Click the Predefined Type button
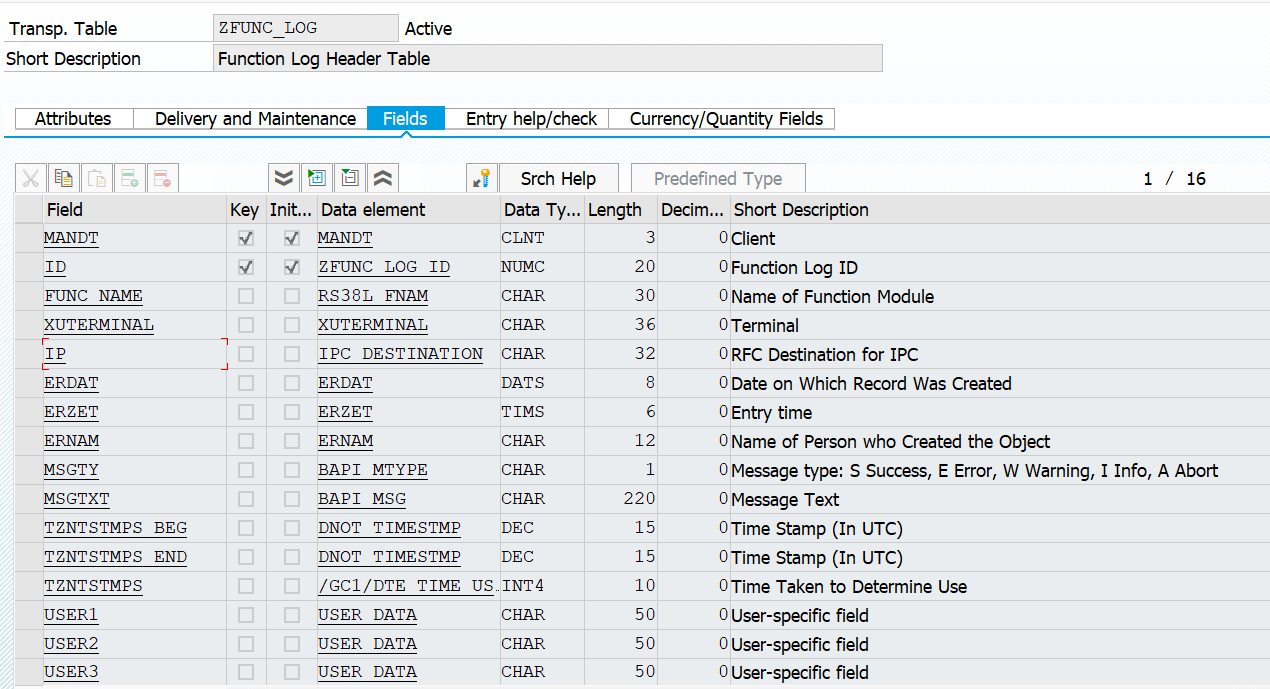 pyautogui.click(x=718, y=179)
